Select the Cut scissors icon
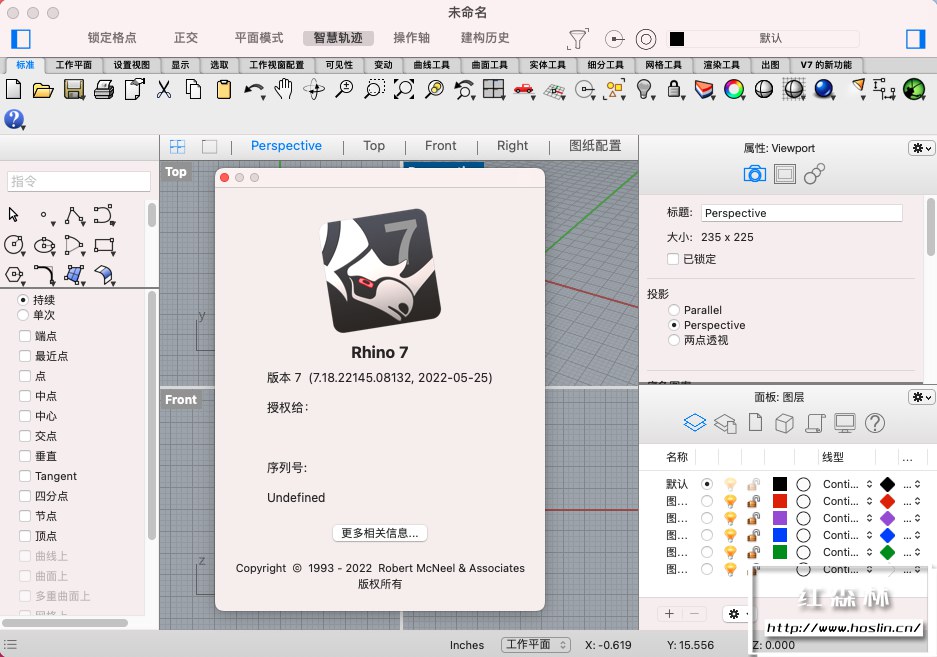 [x=164, y=90]
